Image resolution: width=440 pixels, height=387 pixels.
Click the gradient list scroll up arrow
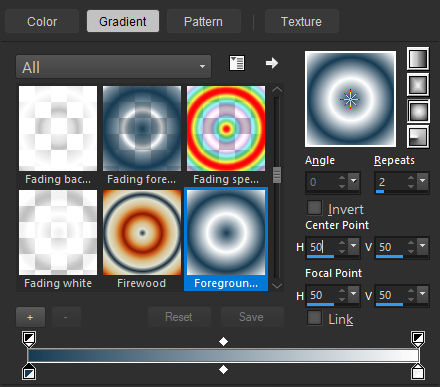(x=277, y=90)
